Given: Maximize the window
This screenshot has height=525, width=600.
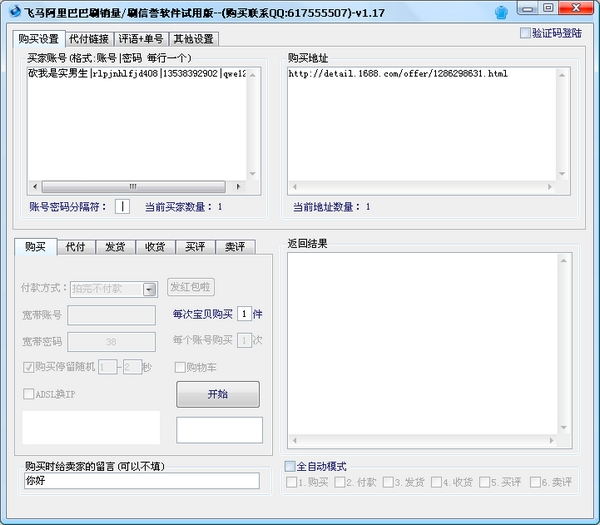Looking at the screenshot, I should [x=548, y=8].
